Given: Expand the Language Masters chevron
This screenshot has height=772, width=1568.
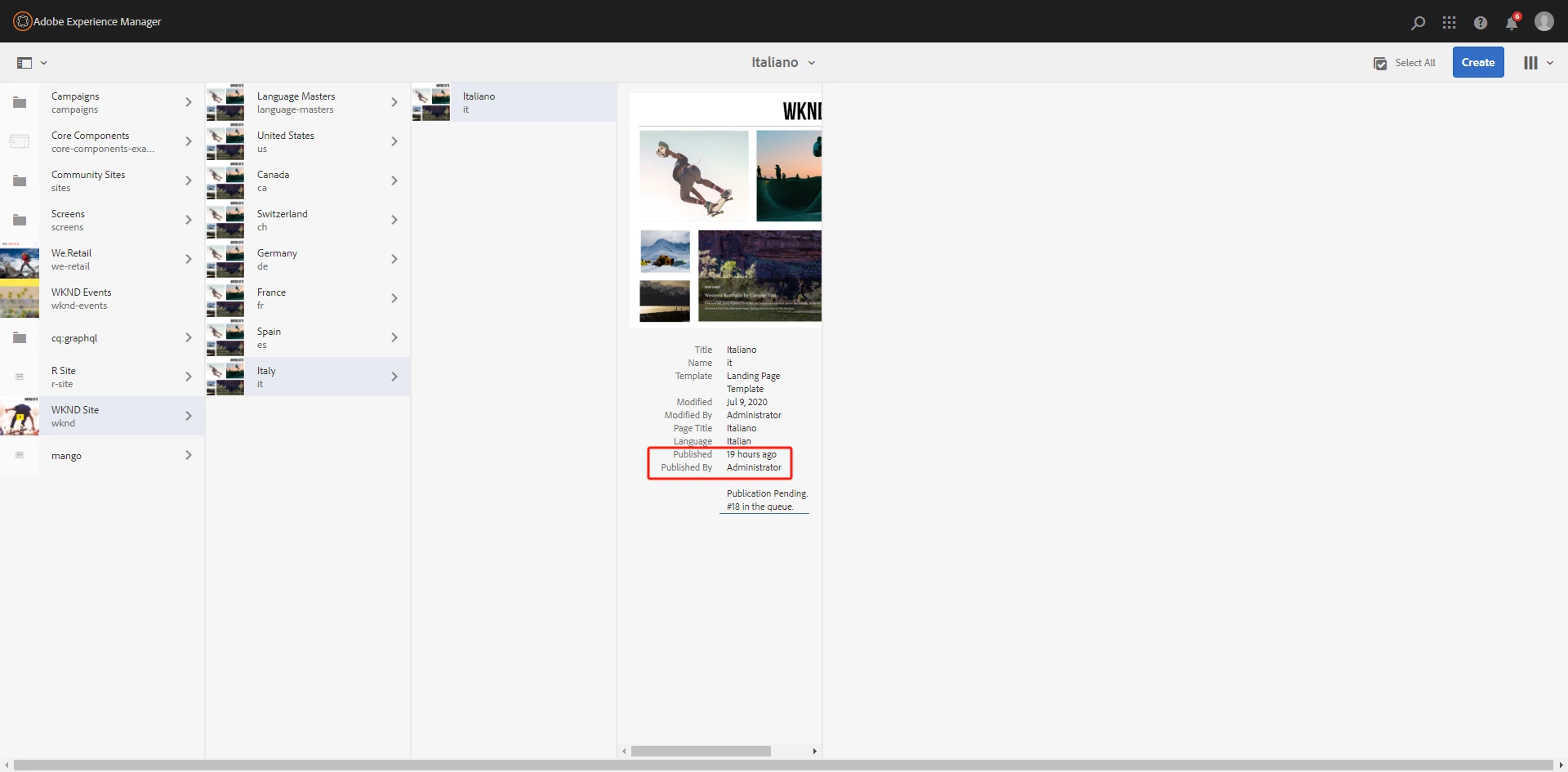Looking at the screenshot, I should pos(394,102).
